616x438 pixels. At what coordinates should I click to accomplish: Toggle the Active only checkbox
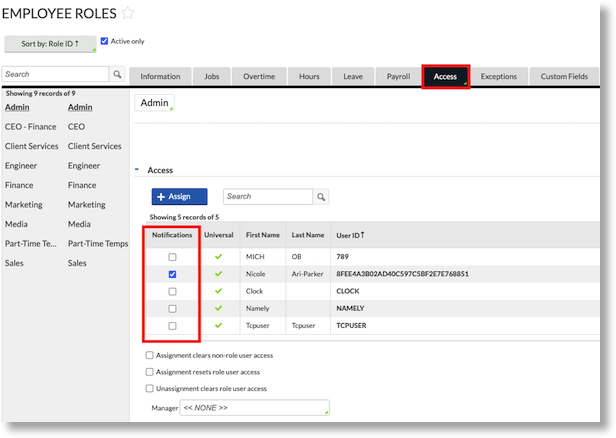click(x=105, y=41)
